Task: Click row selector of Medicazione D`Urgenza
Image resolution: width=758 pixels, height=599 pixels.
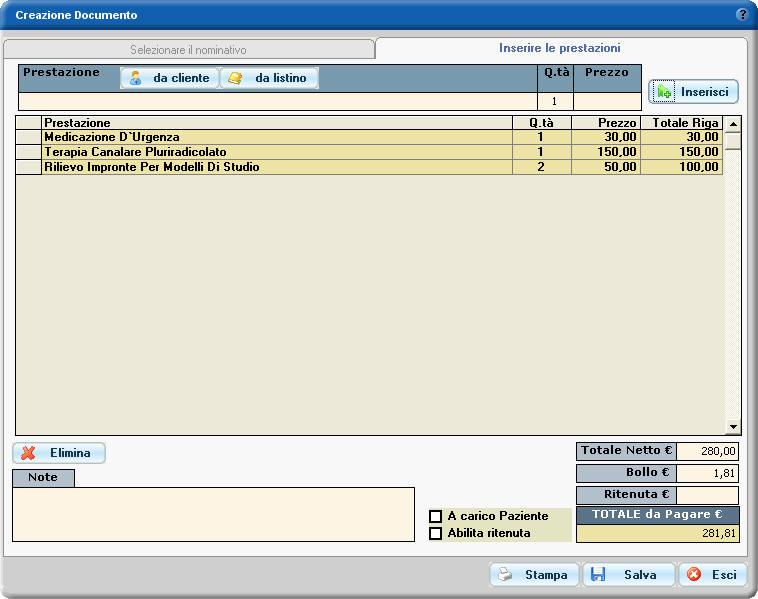Action: 29,137
